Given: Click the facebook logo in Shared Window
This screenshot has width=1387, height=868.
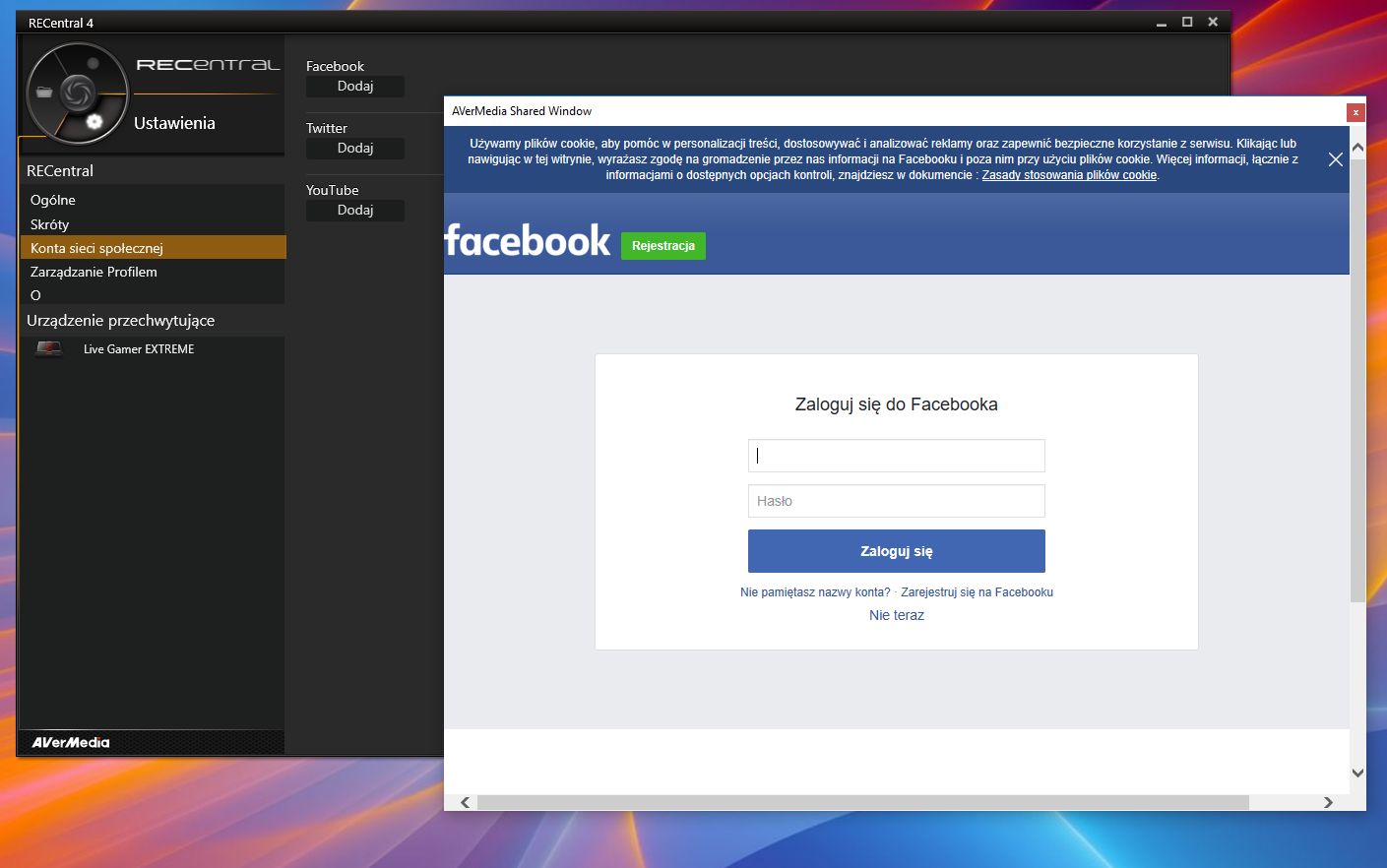Looking at the screenshot, I should (x=528, y=241).
